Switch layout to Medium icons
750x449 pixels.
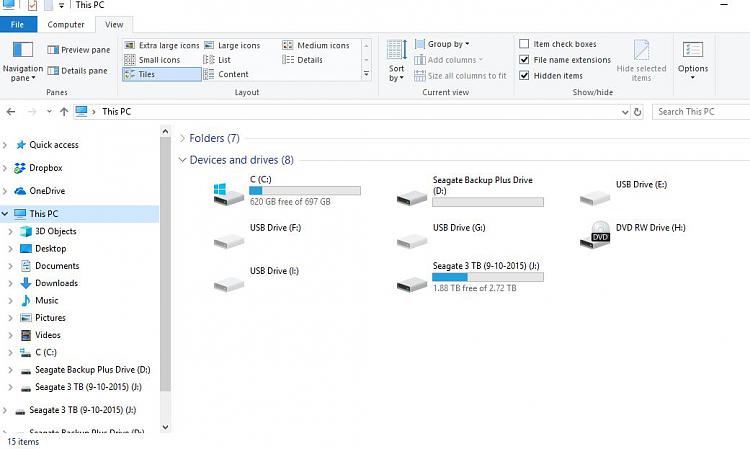[x=316, y=45]
